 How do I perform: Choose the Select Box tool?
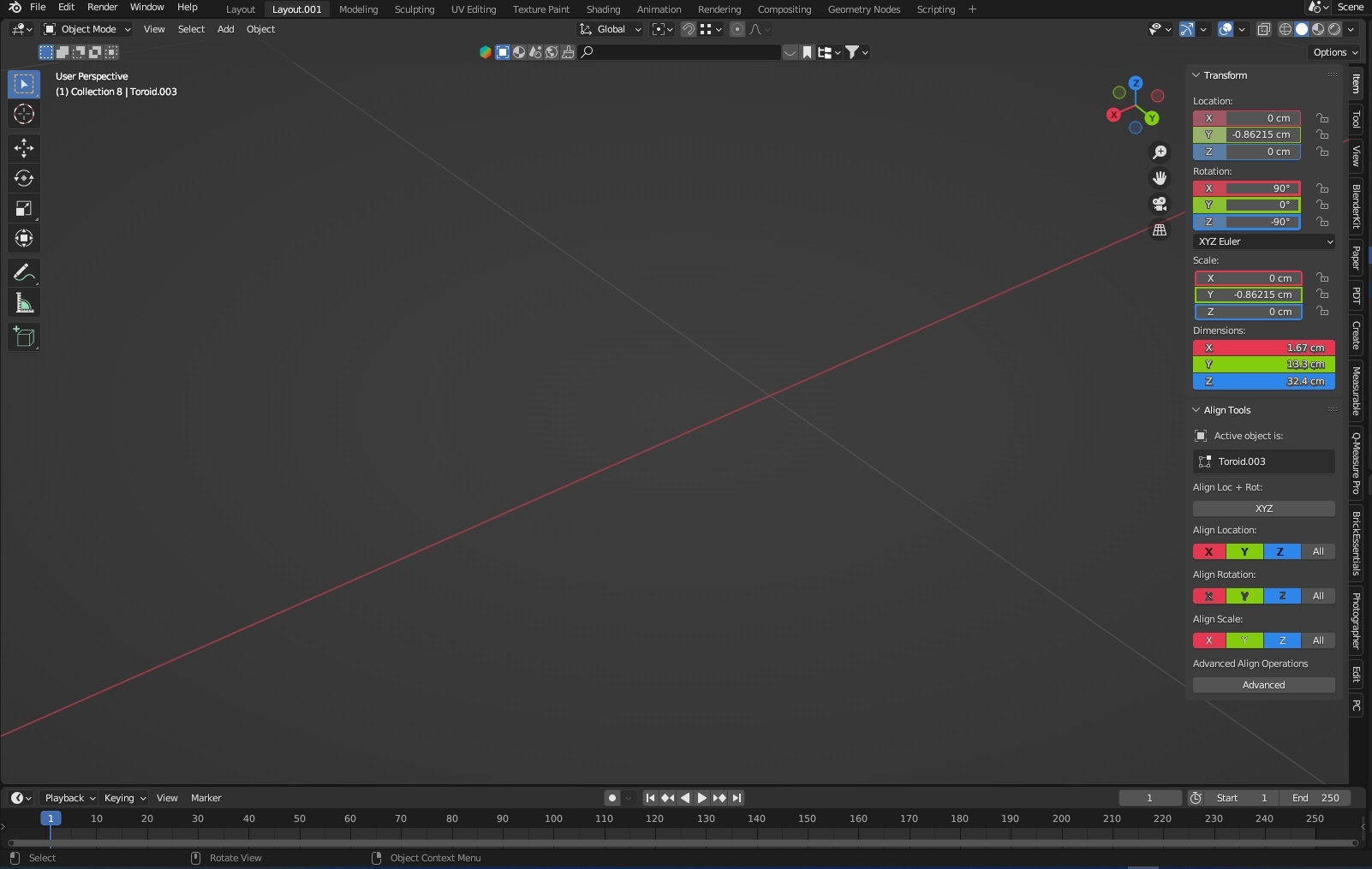click(24, 84)
